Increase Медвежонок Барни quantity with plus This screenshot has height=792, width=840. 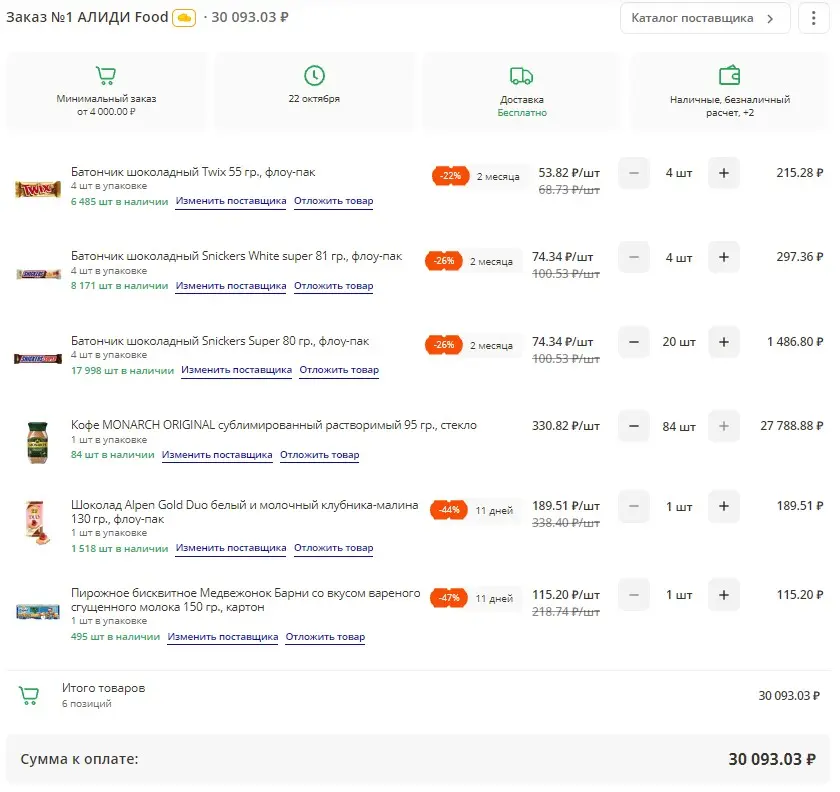tap(724, 595)
